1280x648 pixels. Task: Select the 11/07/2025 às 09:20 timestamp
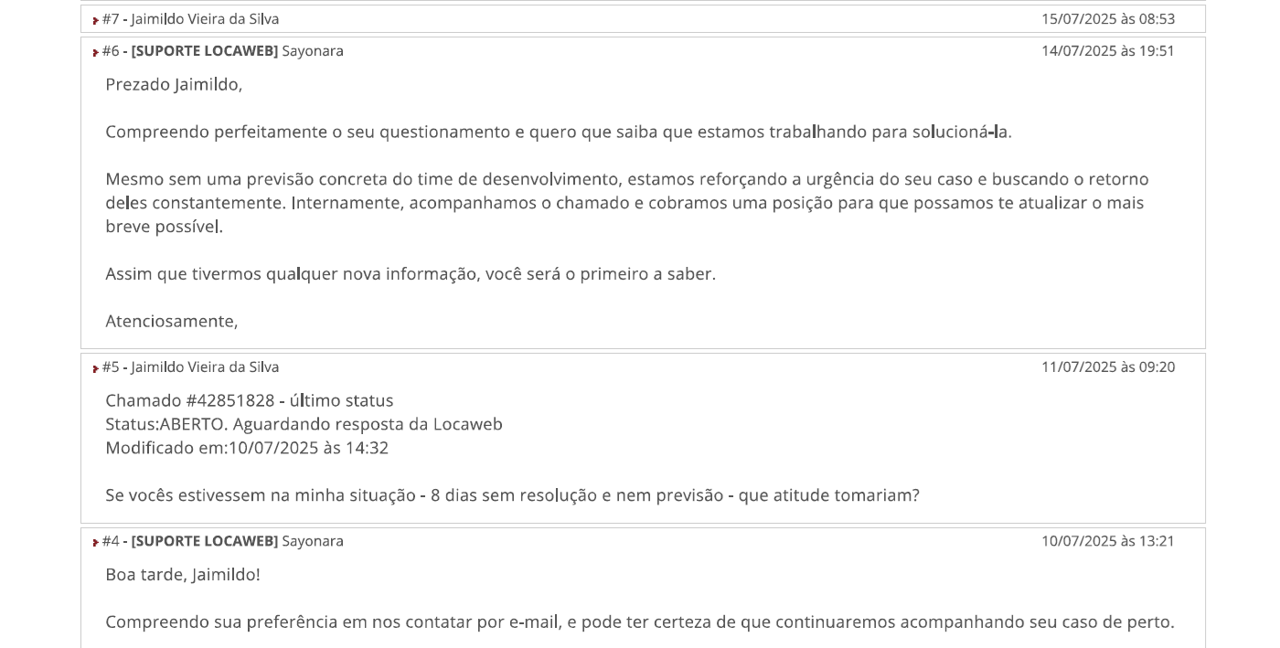[x=1108, y=367]
